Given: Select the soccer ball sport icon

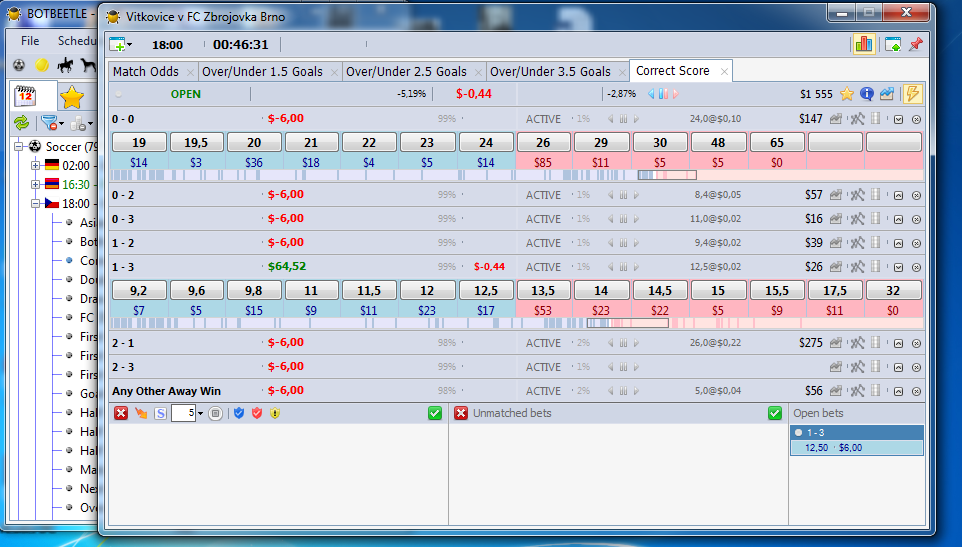Looking at the screenshot, I should [19, 64].
